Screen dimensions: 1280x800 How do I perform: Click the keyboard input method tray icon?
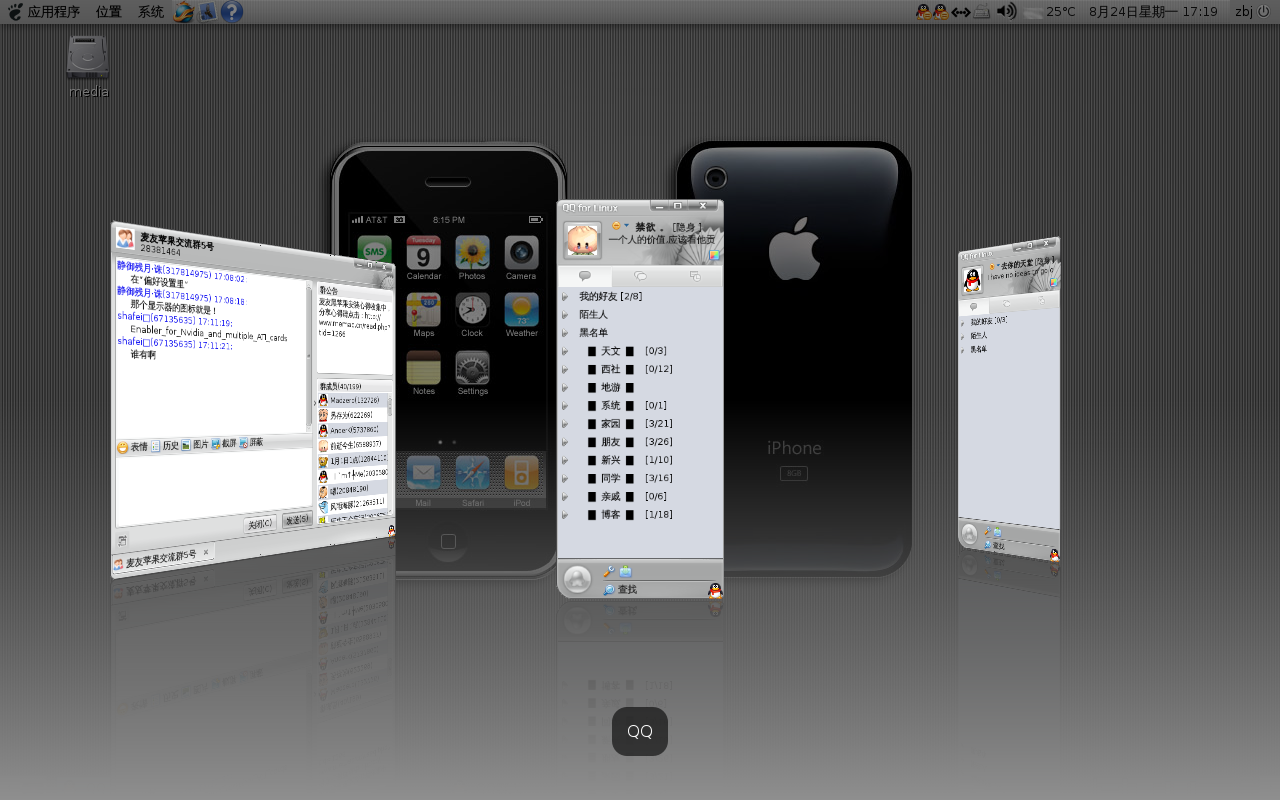click(x=982, y=12)
